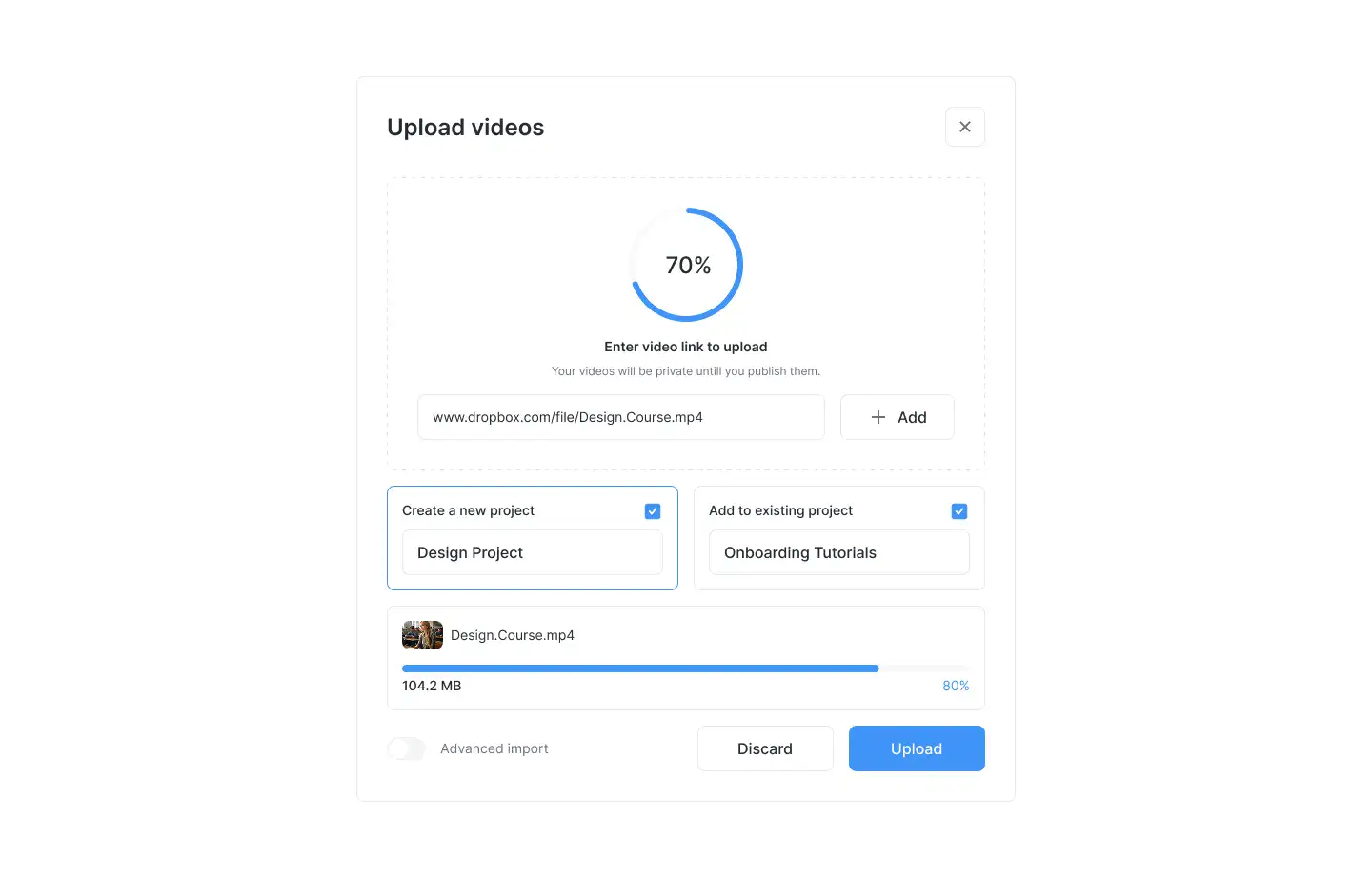This screenshot has height=878, width=1372.
Task: Click the Discard button
Action: pos(765,748)
